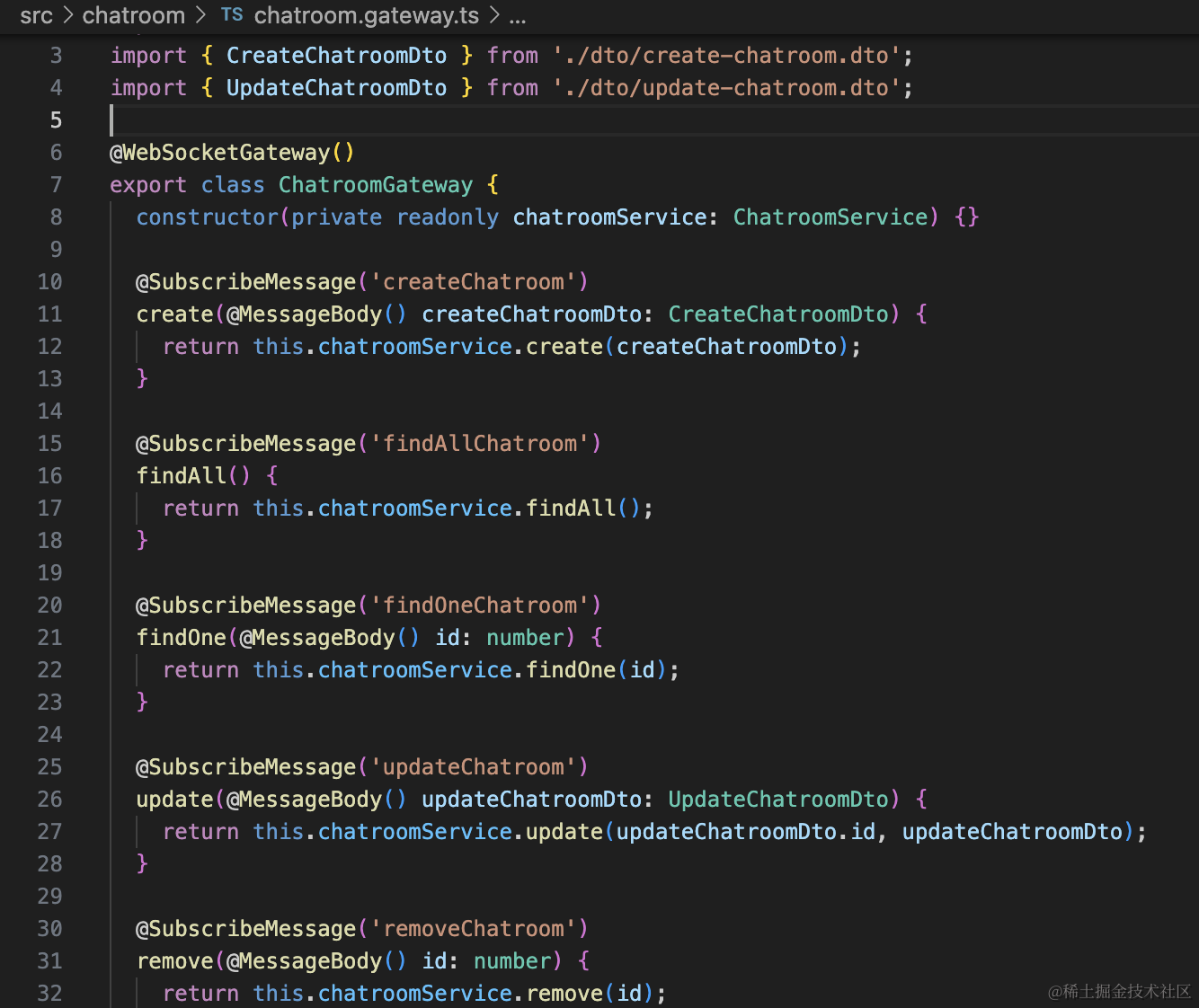Click line number 7 in the gutter
Image resolution: width=1199 pixels, height=1008 pixels.
(x=56, y=185)
